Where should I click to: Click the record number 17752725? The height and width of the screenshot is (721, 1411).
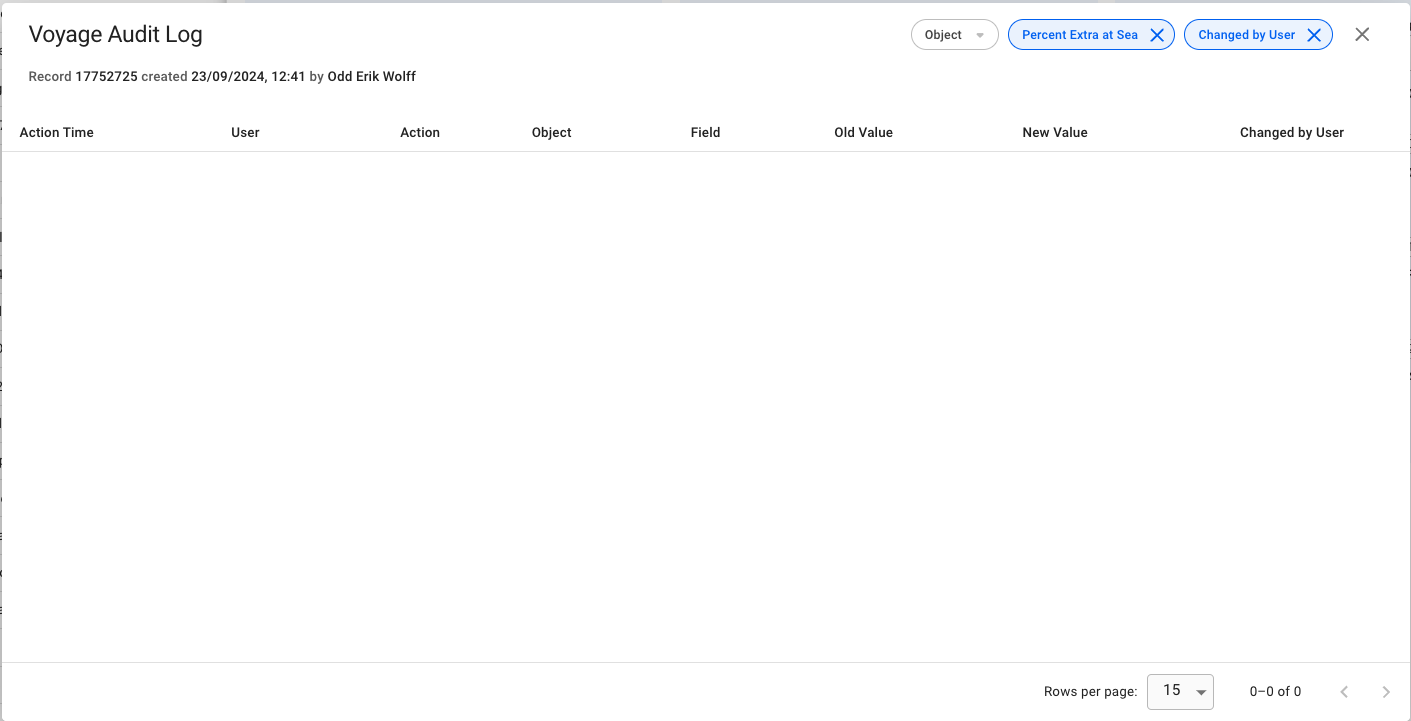pyautogui.click(x=106, y=77)
